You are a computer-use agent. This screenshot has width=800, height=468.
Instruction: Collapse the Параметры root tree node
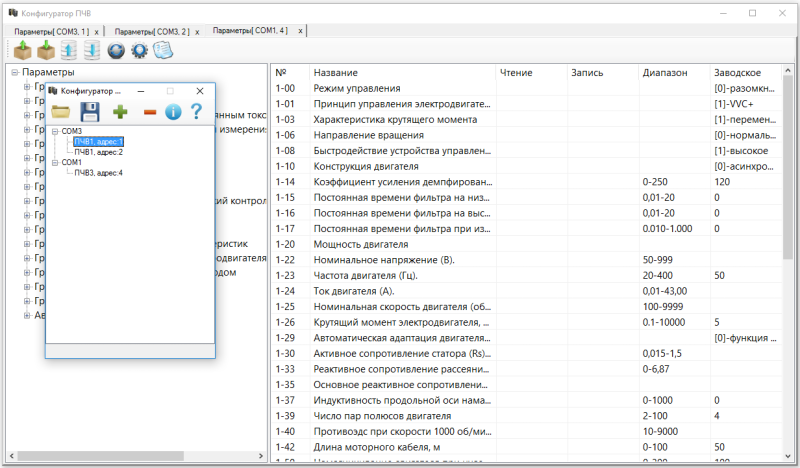14,73
